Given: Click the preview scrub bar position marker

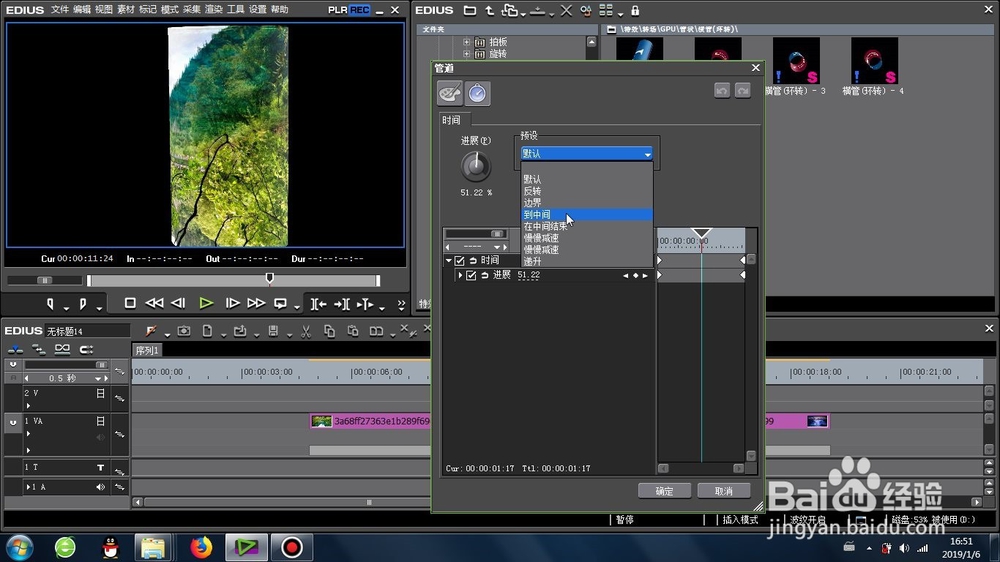Looking at the screenshot, I should 270,278.
